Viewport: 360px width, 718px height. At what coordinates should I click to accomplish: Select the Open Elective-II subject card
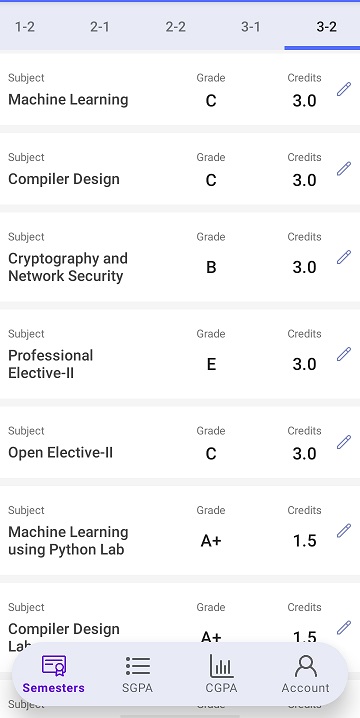click(x=180, y=442)
